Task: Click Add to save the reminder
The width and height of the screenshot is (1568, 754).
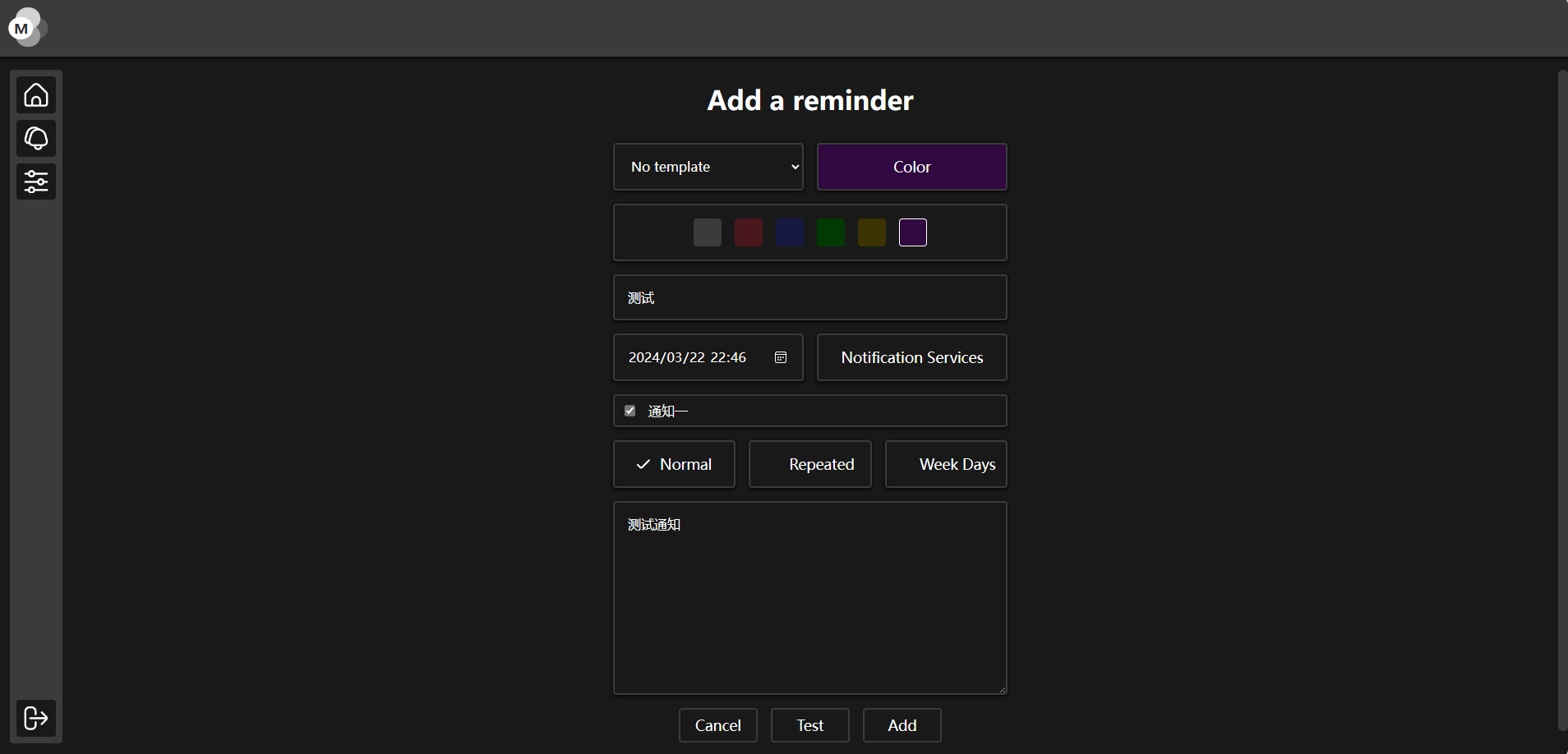Action: [x=902, y=725]
